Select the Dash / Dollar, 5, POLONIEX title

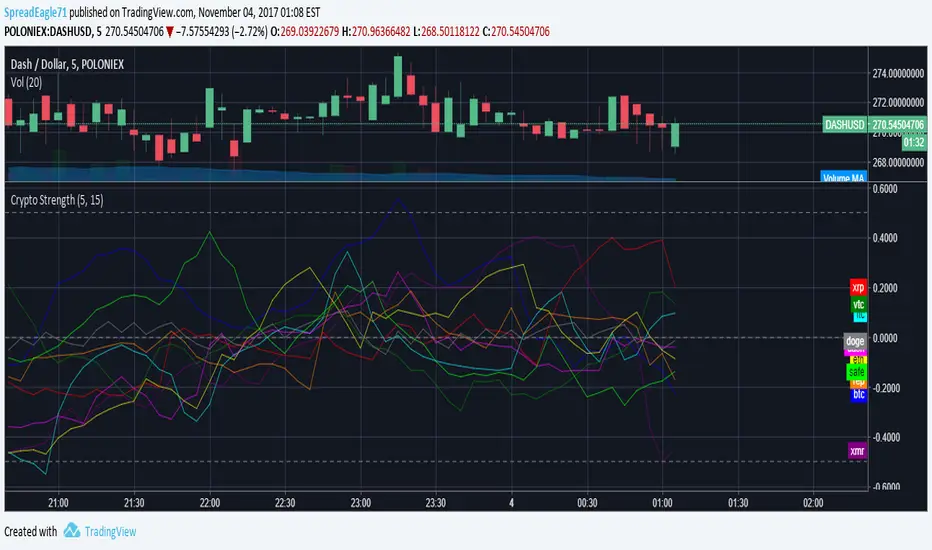click(x=67, y=64)
